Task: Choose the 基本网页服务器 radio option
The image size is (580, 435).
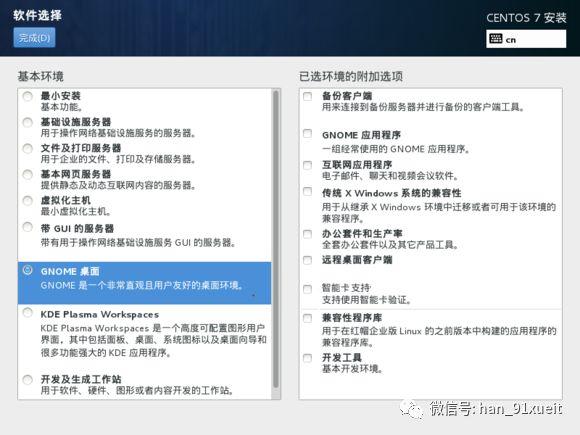Action: (27, 175)
